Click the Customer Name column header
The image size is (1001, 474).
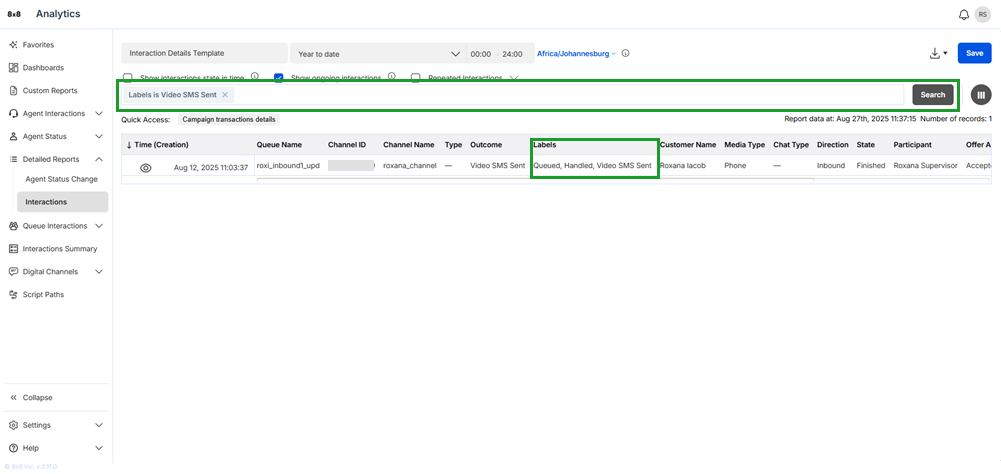pyautogui.click(x=688, y=145)
